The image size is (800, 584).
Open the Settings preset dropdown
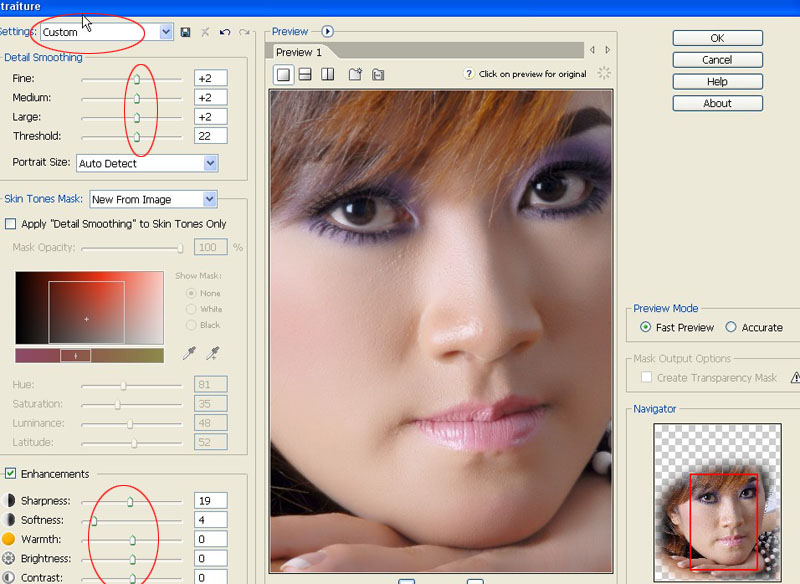point(166,32)
